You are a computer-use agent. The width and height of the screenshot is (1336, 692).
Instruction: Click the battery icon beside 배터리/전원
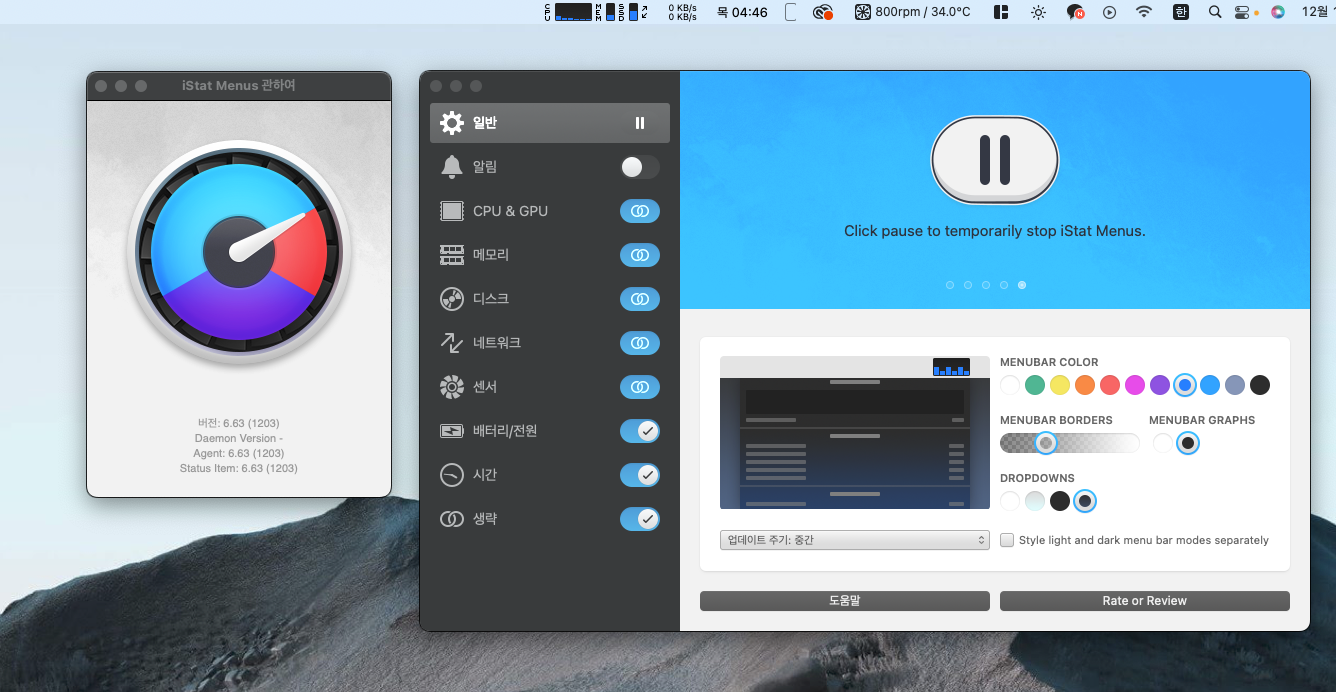(452, 431)
